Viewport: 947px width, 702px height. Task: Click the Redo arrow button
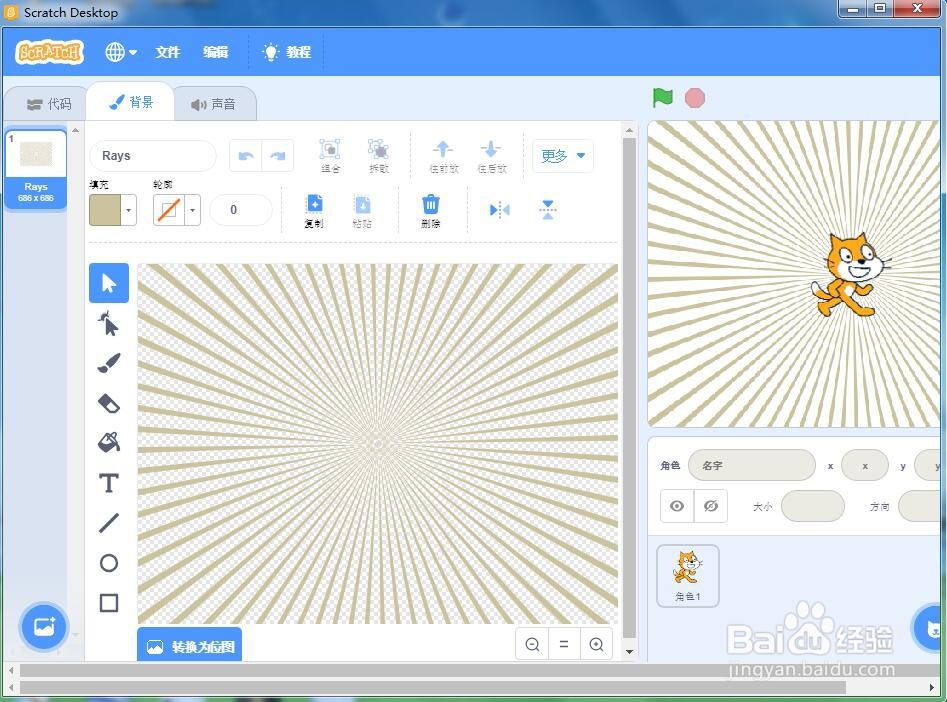278,156
